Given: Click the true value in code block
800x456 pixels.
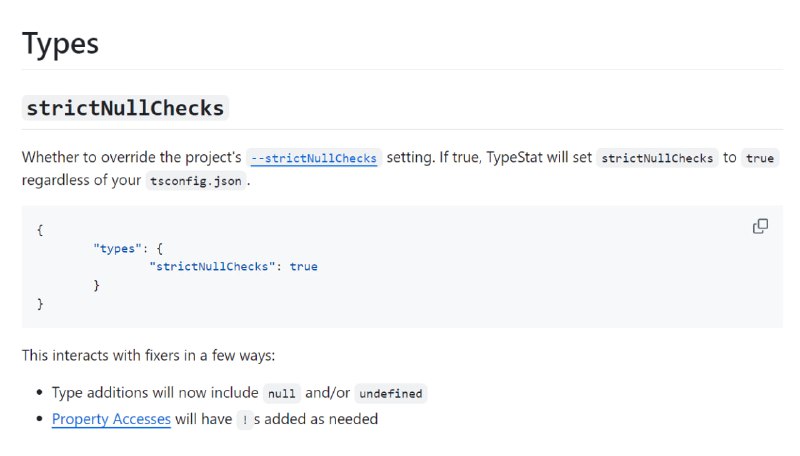Looking at the screenshot, I should 303,267.
